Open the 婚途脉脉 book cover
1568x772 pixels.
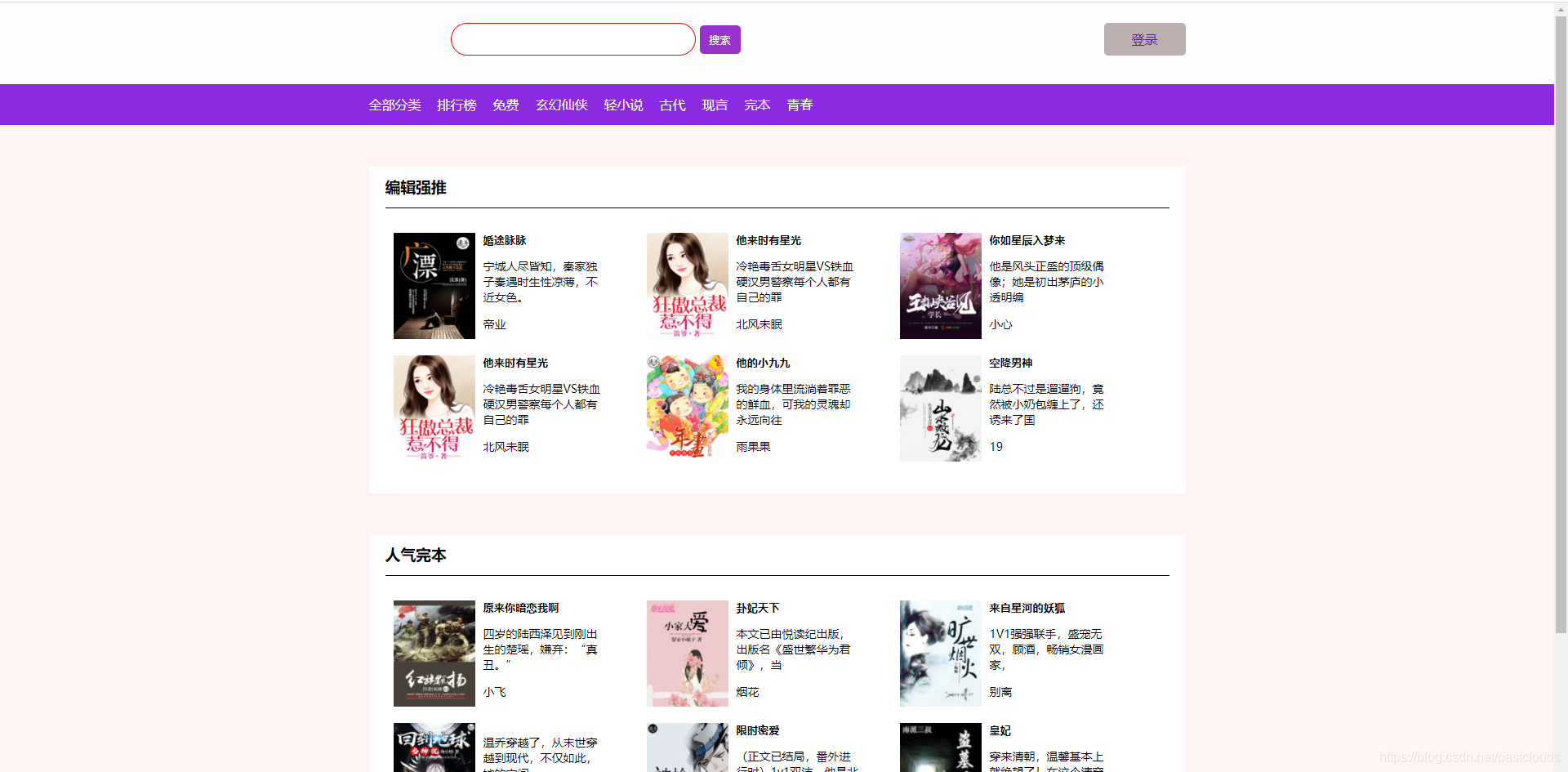tap(434, 286)
